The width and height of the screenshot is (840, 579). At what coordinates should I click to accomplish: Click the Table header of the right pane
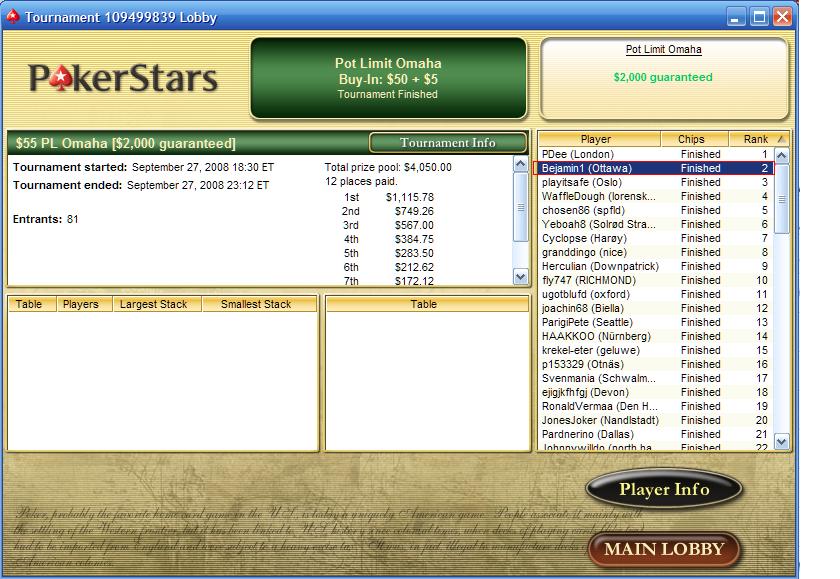click(x=427, y=304)
